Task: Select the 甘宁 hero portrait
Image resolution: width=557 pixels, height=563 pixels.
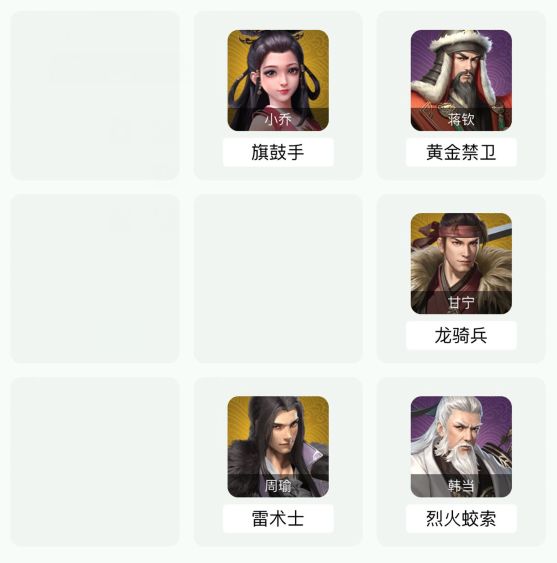Action: 461,264
